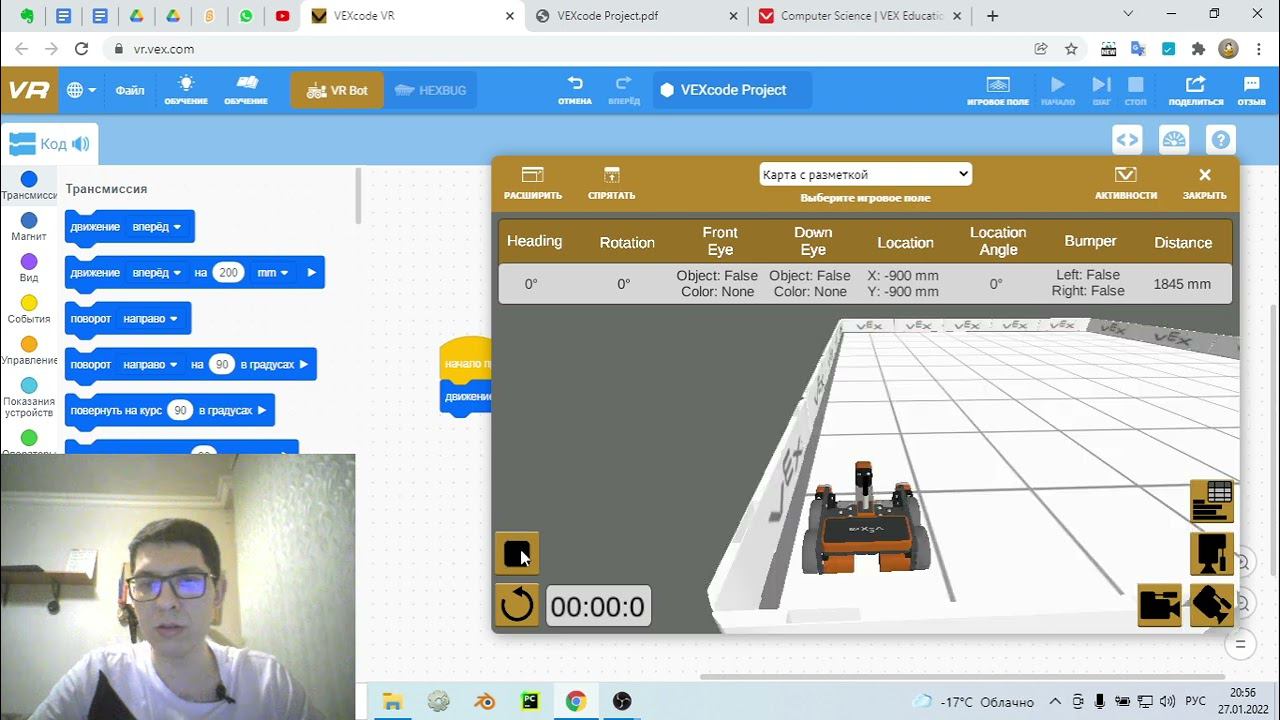Switch to Computer Science VEX Education tab

[x=860, y=16]
